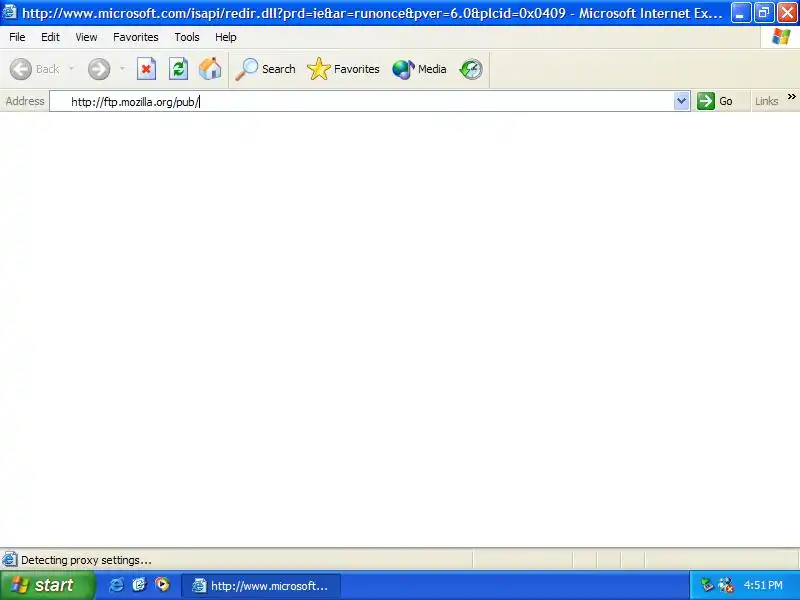Click in the address bar URL field

[x=362, y=102]
